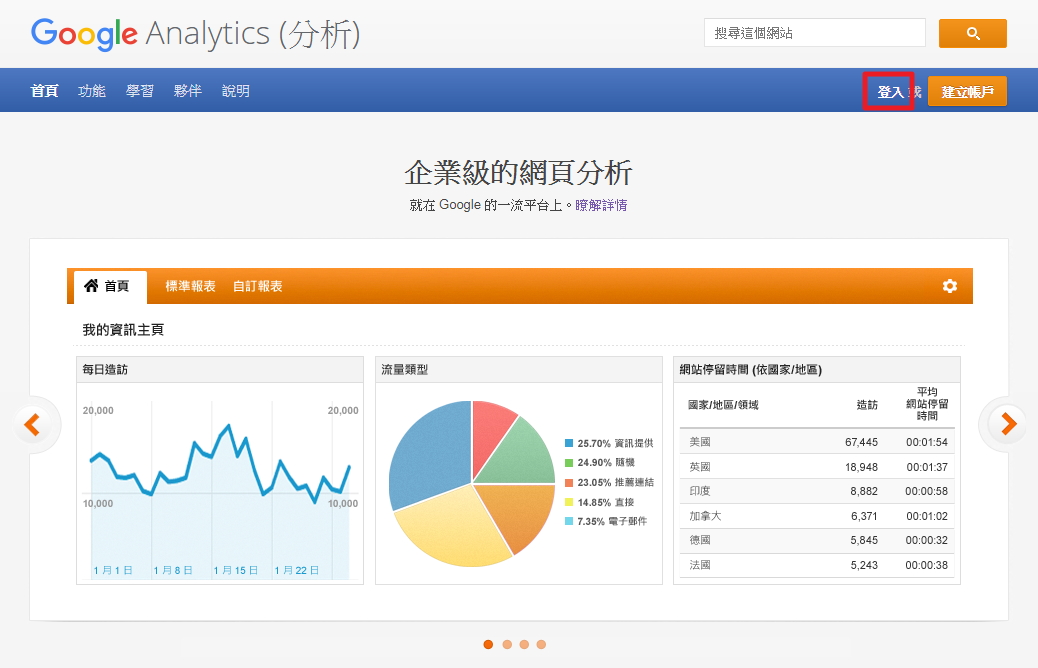Switch to the 自訂報表 tab
The width and height of the screenshot is (1038, 668).
coord(258,286)
